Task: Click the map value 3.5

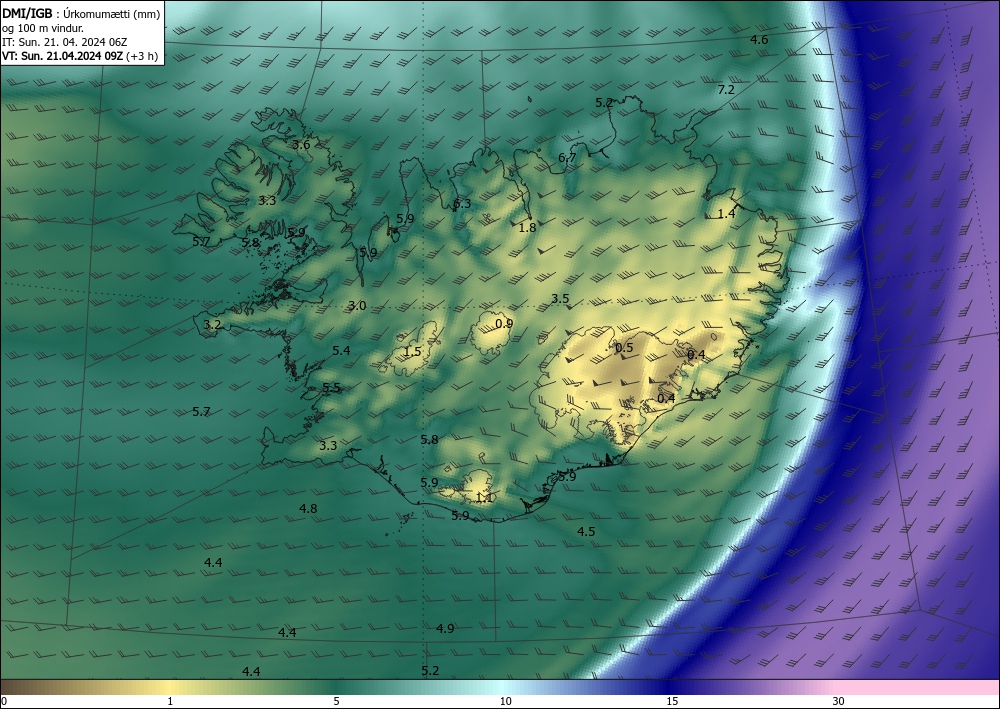Action: click(x=560, y=298)
